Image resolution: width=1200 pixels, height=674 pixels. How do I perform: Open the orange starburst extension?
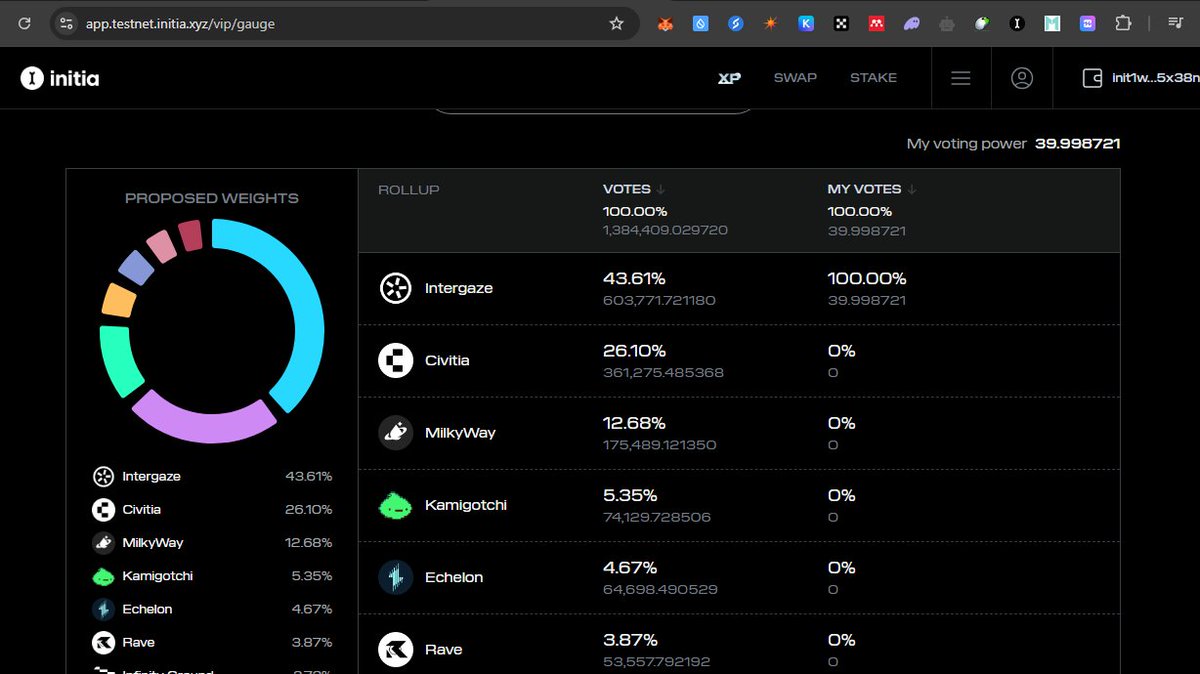coord(770,23)
